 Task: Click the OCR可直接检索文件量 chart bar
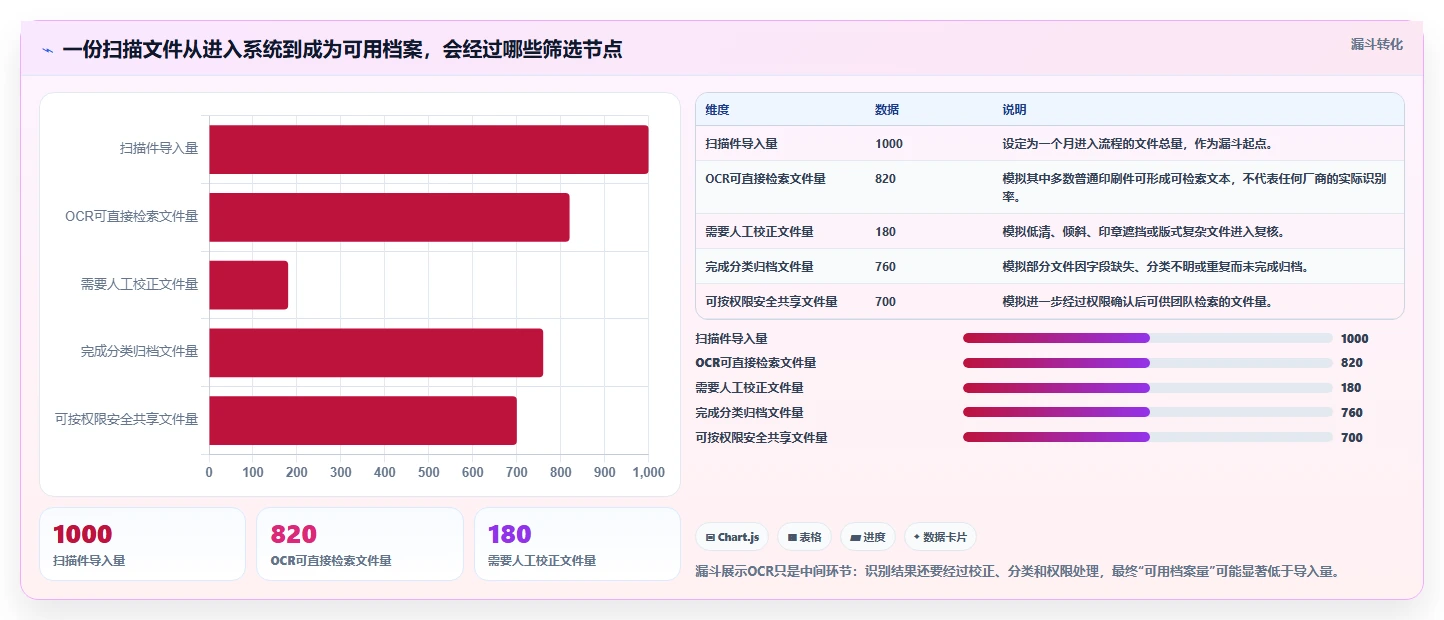point(389,217)
